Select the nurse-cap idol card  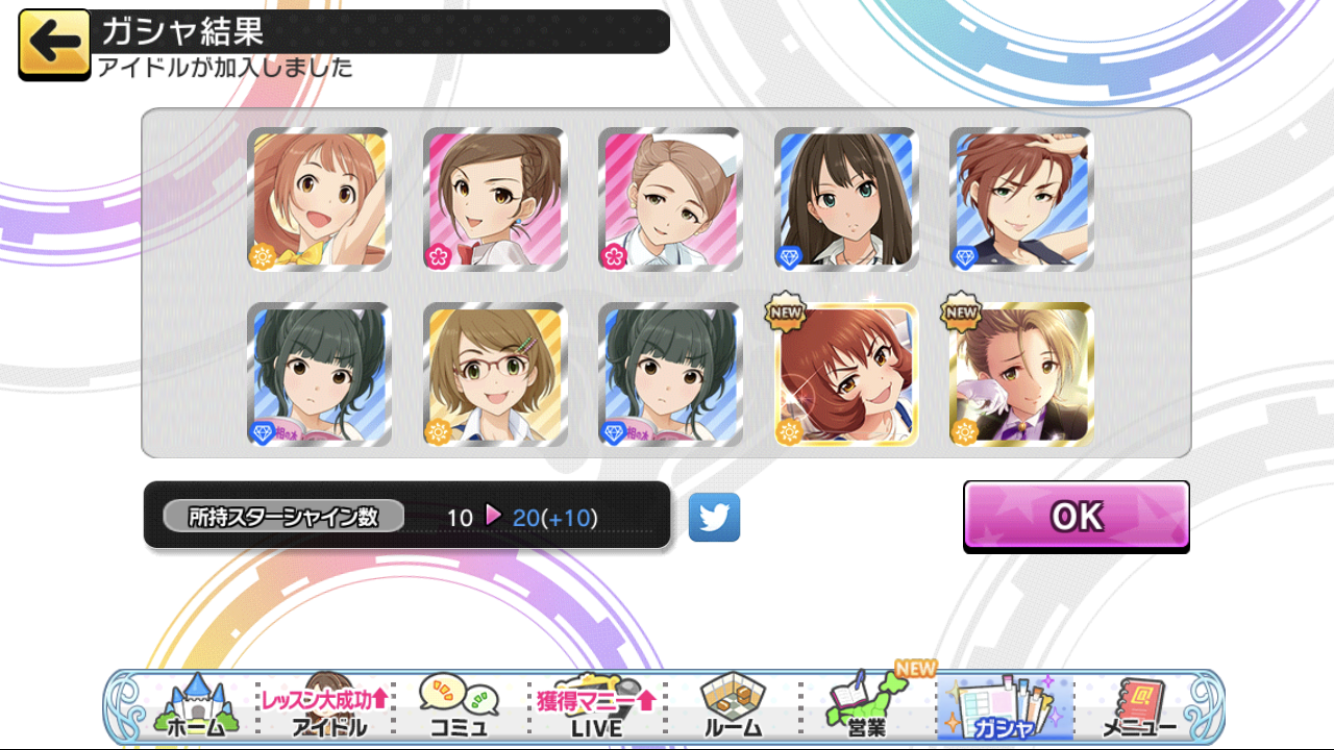click(670, 199)
